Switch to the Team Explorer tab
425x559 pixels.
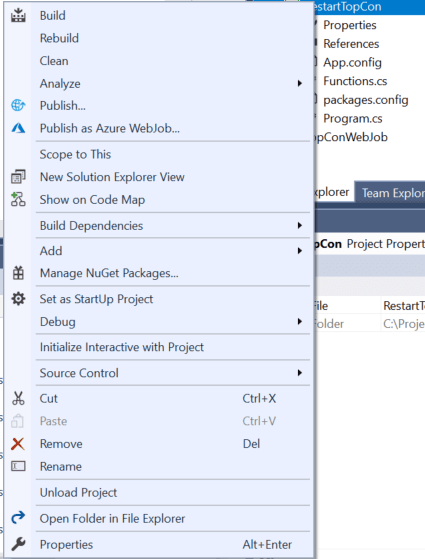click(x=391, y=193)
